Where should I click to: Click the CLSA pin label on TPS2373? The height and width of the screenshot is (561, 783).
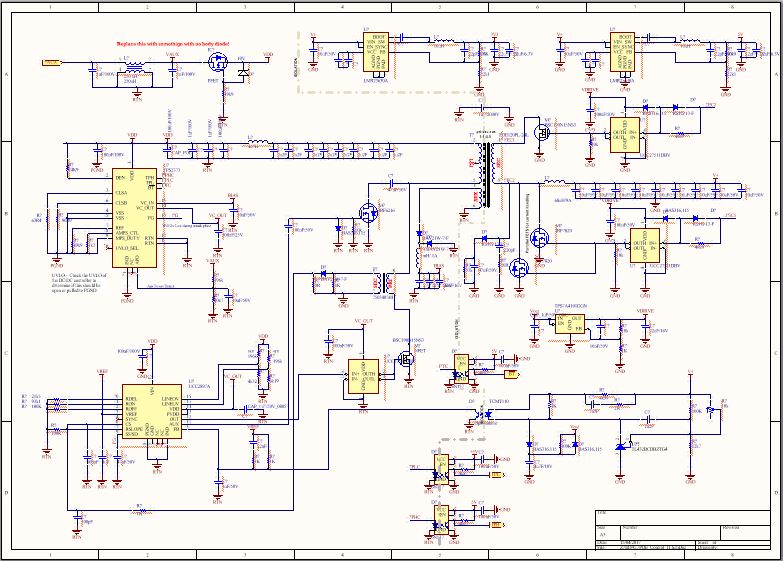tap(121, 192)
